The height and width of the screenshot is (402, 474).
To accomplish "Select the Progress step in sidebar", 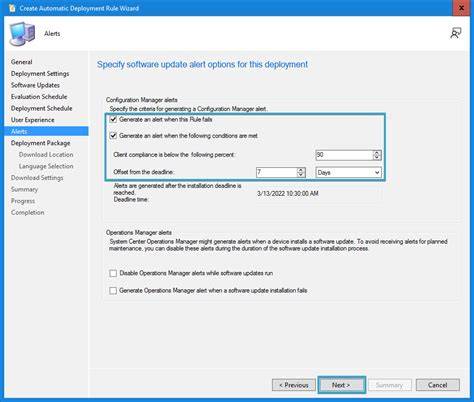I will [23, 201].
